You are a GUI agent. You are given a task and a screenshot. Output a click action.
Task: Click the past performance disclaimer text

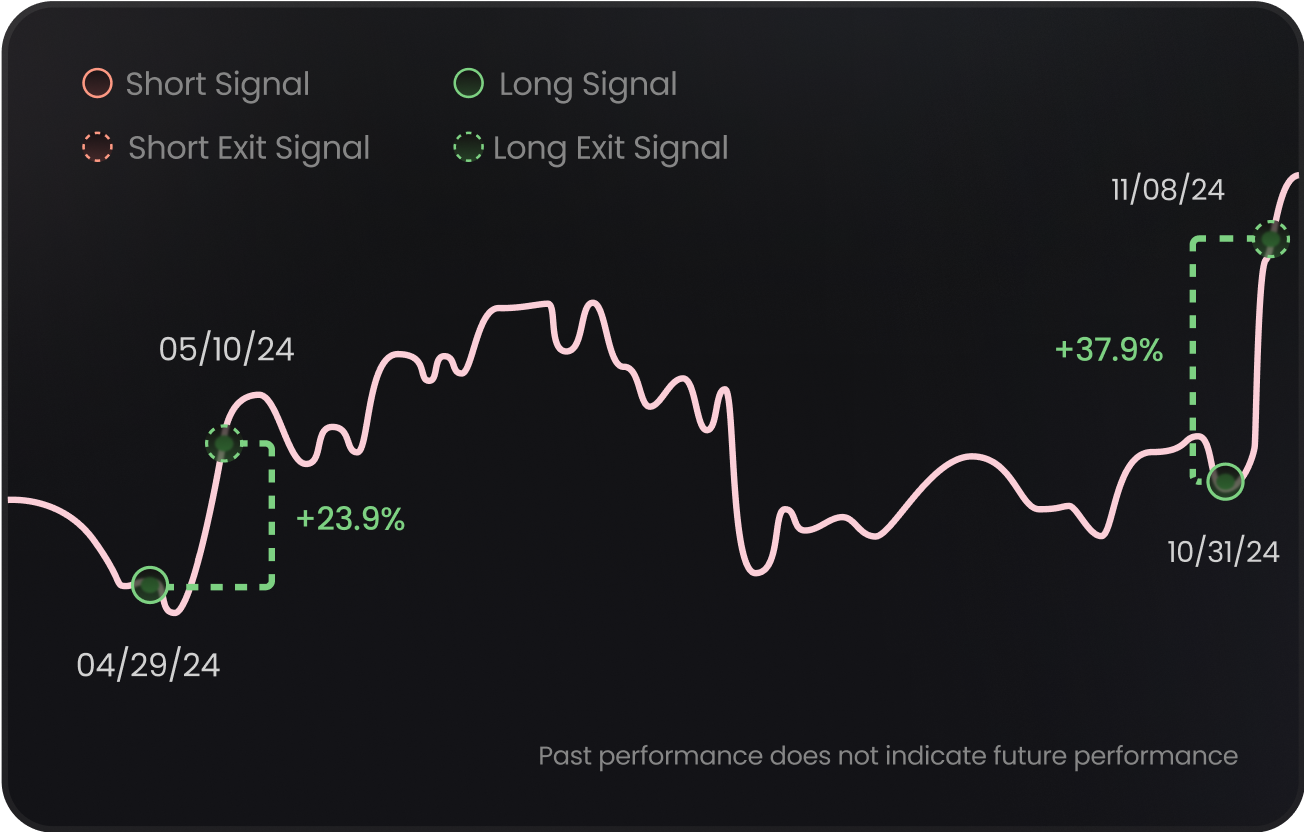pyautogui.click(x=888, y=755)
